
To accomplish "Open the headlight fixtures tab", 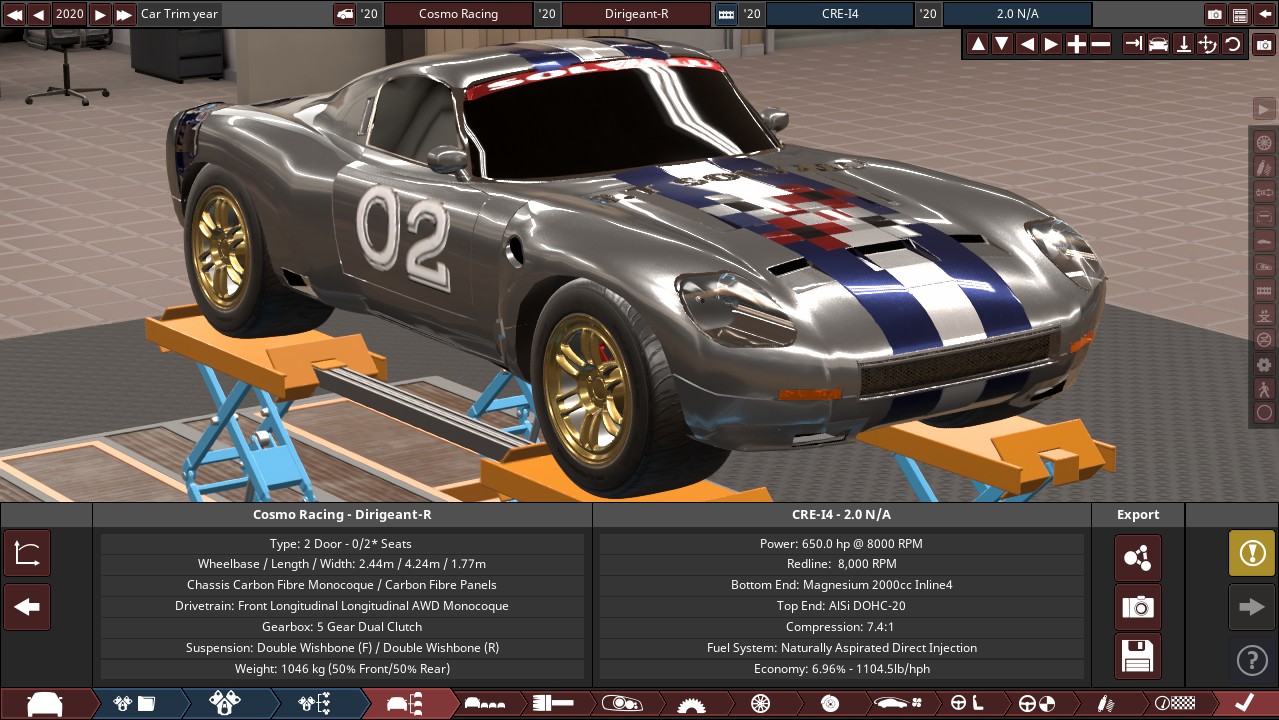I will tap(620, 703).
